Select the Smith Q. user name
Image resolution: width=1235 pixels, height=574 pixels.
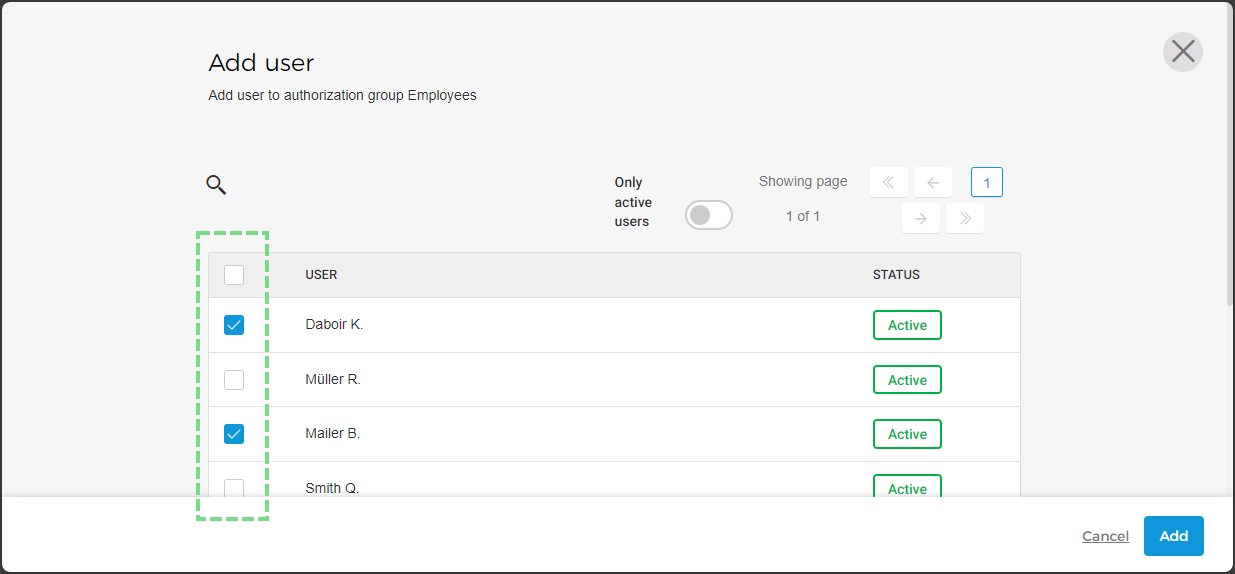click(332, 488)
